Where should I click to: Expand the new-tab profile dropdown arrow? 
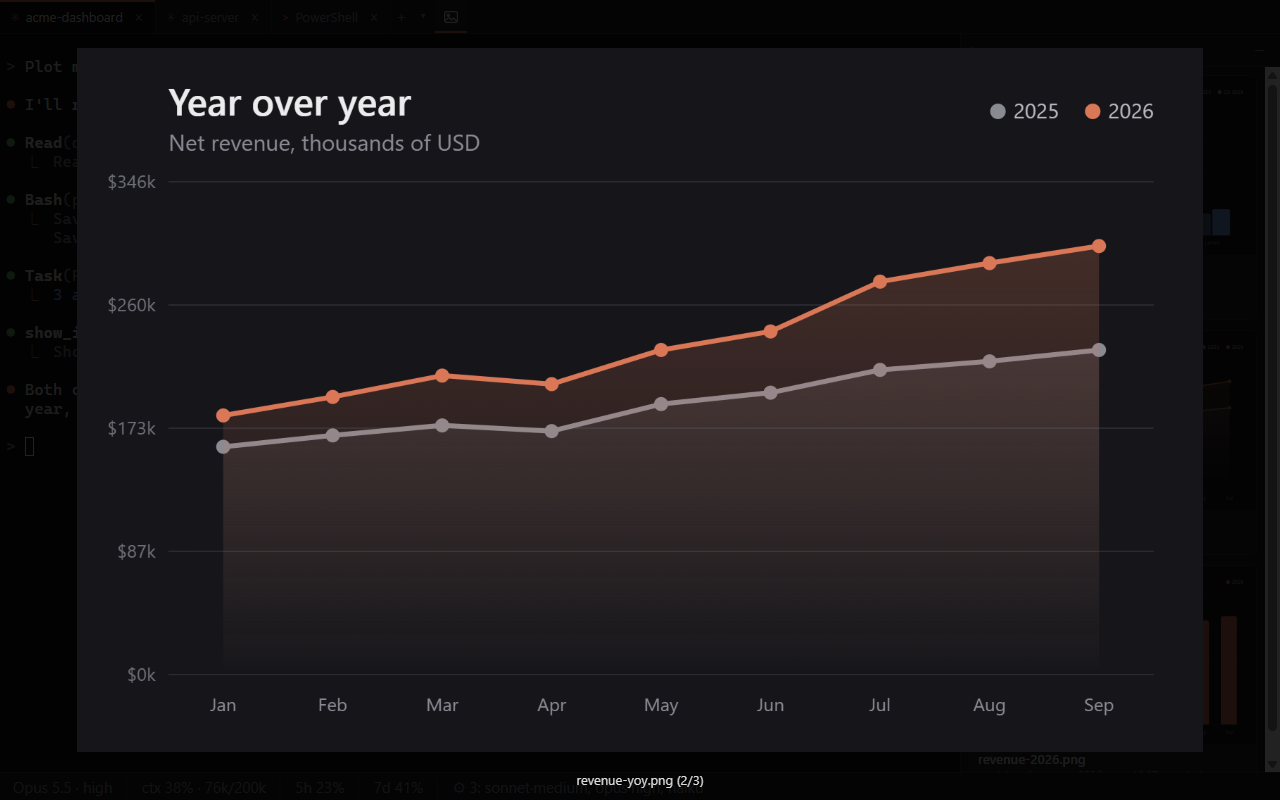[x=423, y=17]
